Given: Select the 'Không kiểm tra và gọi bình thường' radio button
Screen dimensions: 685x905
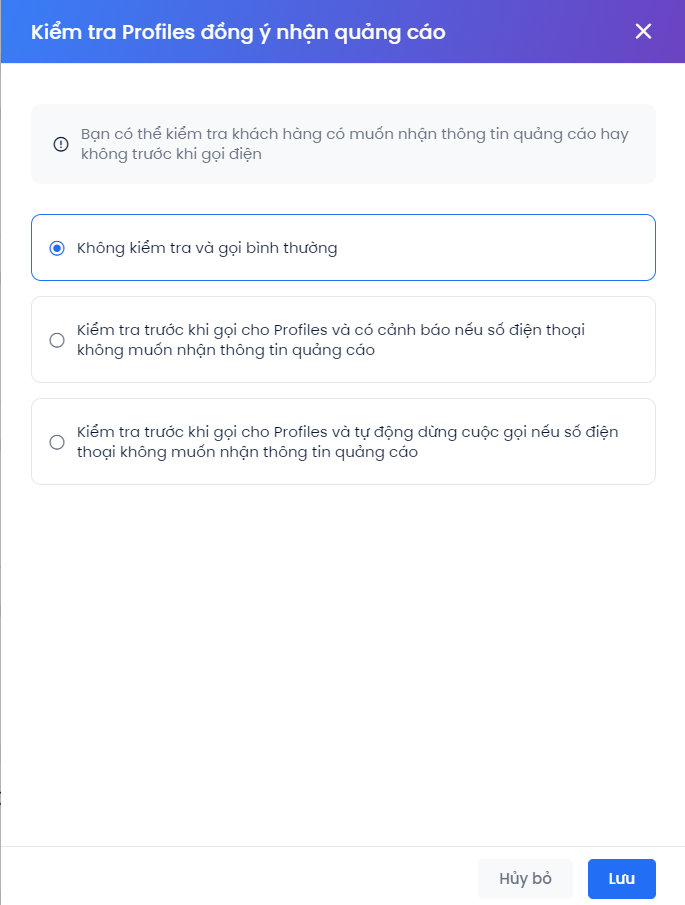Looking at the screenshot, I should (57, 248).
